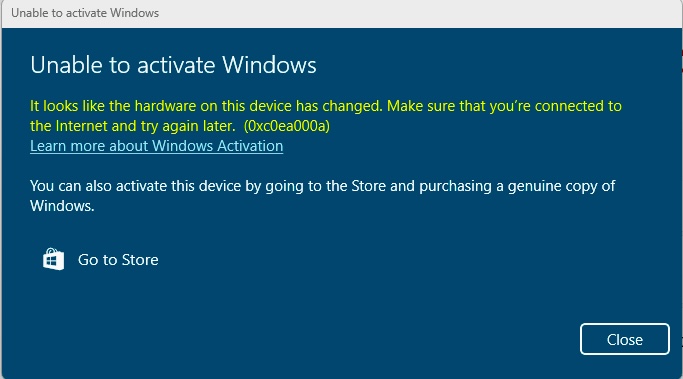This screenshot has width=683, height=379.
Task: Click the Close button
Action: 625,339
